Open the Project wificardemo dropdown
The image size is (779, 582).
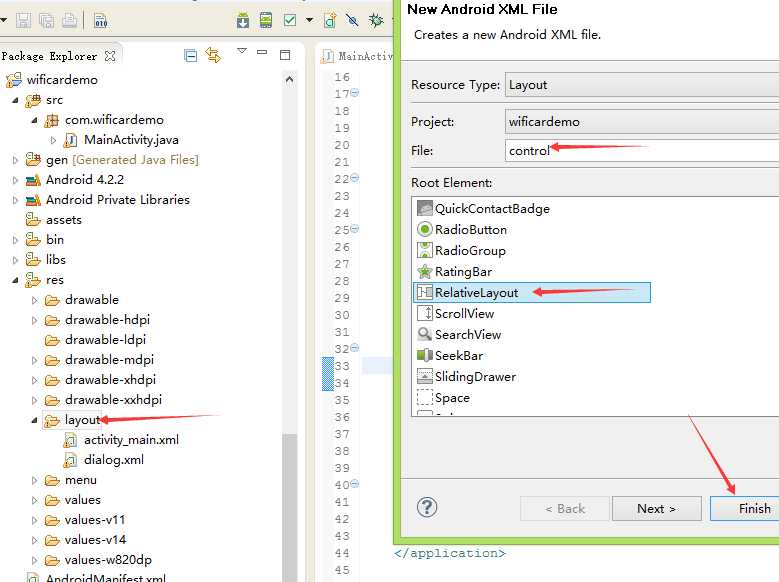point(641,122)
